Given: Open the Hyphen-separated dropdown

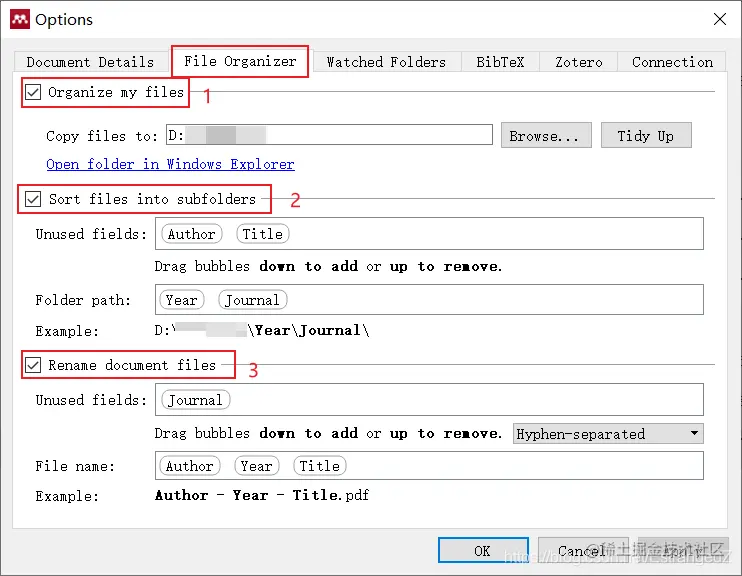Looking at the screenshot, I should point(608,434).
